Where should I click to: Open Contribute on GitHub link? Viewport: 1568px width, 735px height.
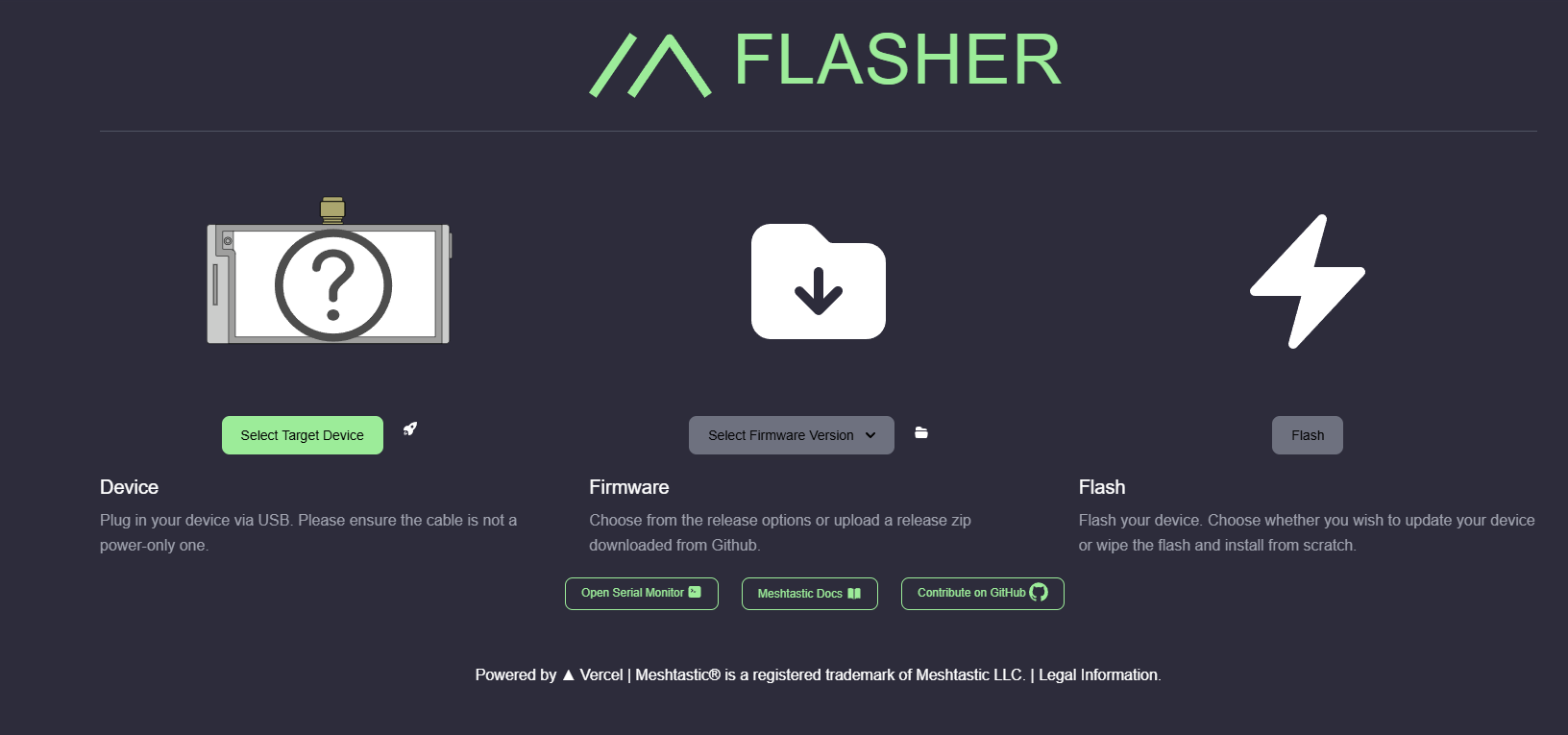[983, 593]
